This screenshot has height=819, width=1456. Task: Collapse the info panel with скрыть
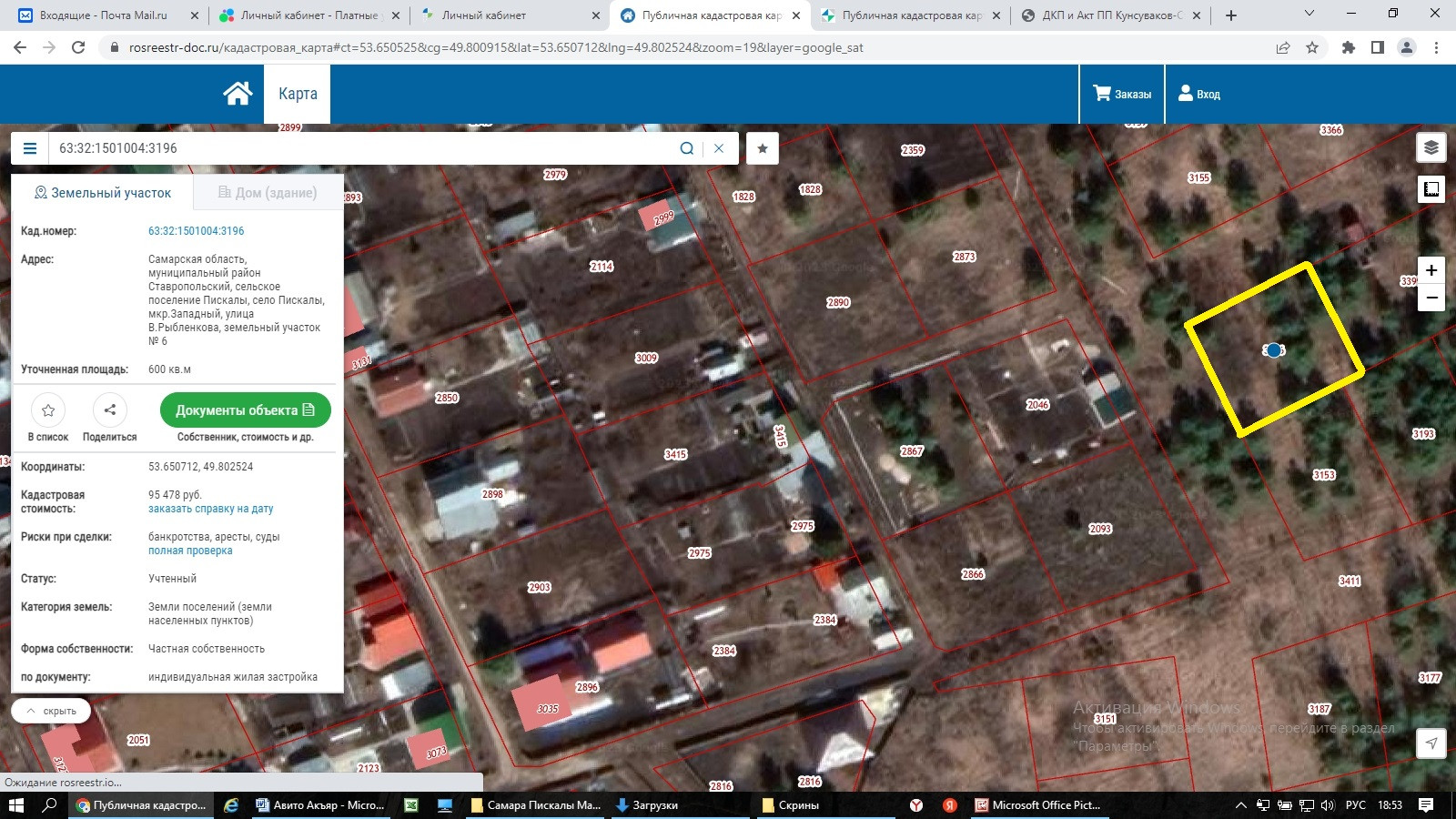[x=51, y=711]
